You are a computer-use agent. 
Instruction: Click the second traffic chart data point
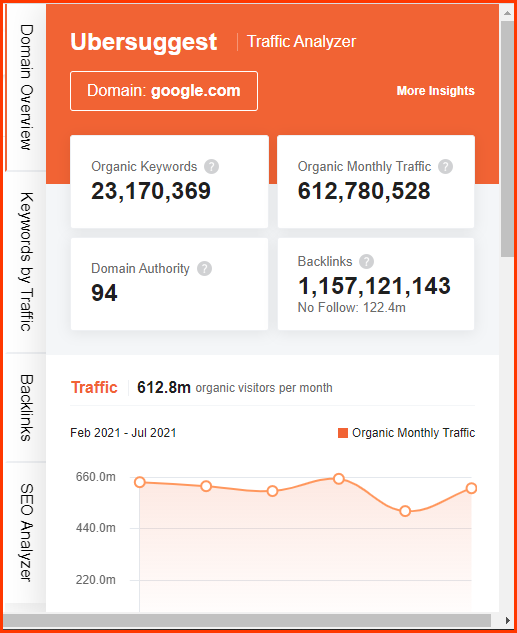206,486
